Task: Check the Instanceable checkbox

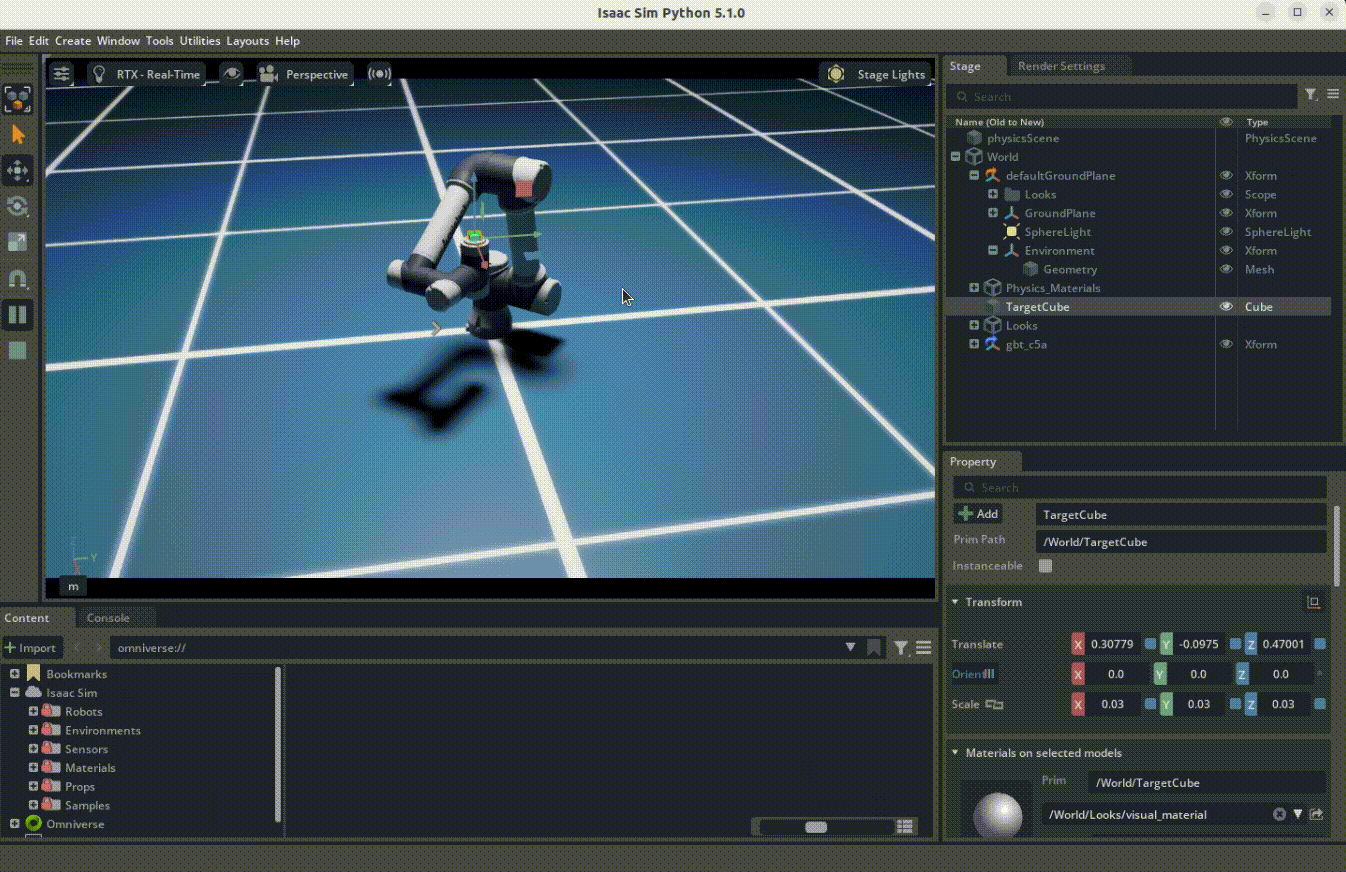Action: pyautogui.click(x=1045, y=566)
